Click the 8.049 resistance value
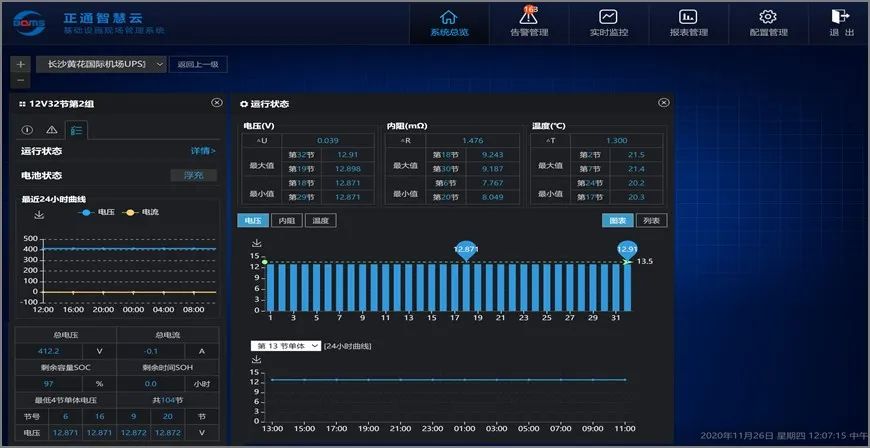870x448 pixels. click(x=493, y=197)
